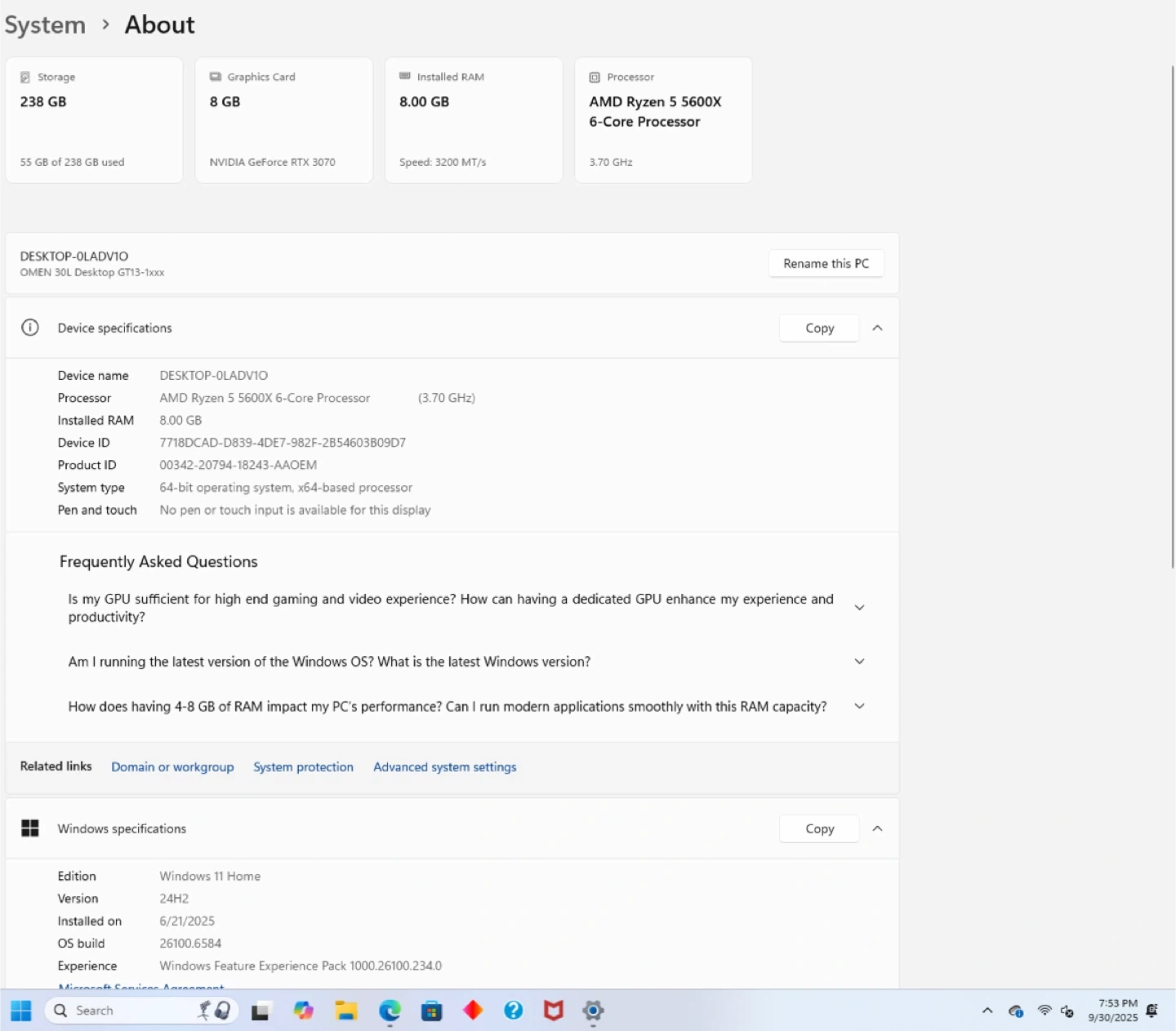Open McAfee from the taskbar
Image resolution: width=1176 pixels, height=1031 pixels.
pos(554,1011)
